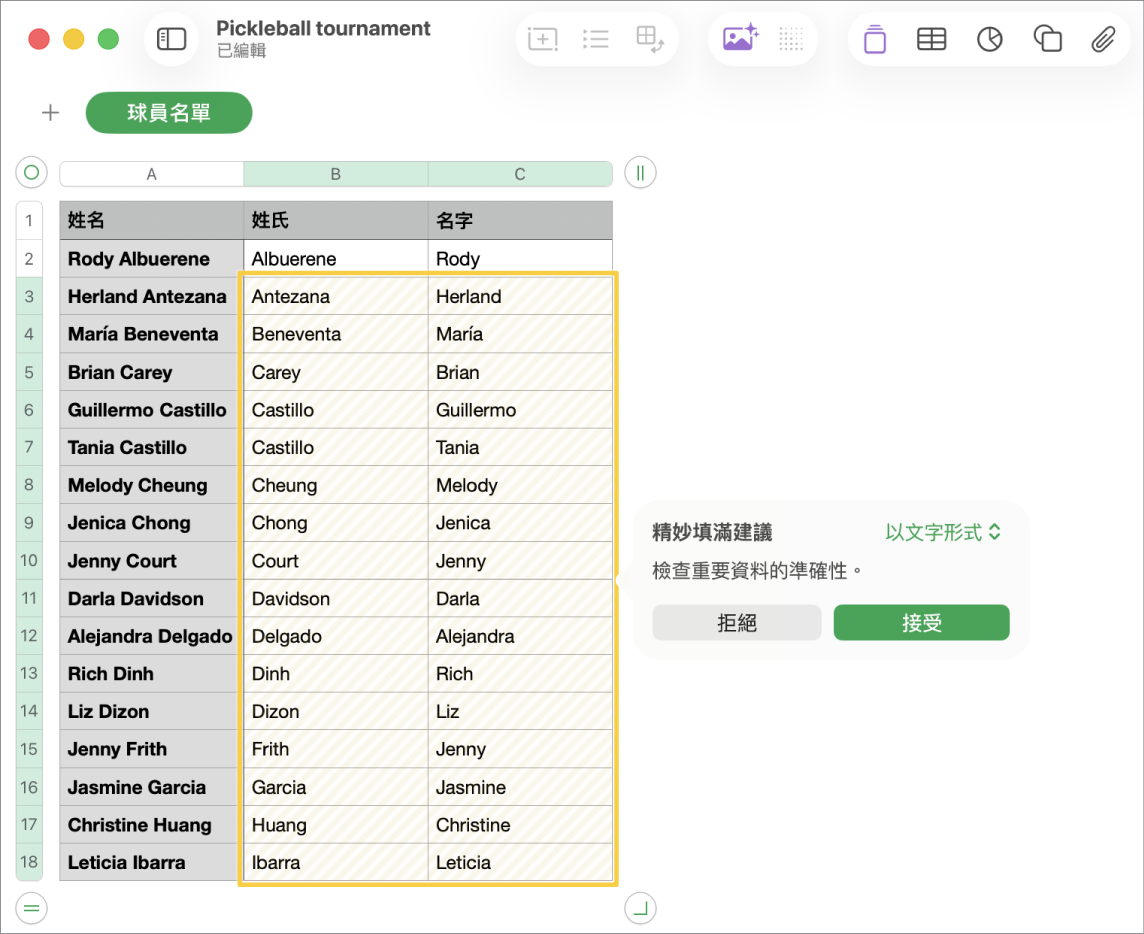Select cell Herland Antezana

click(x=151, y=296)
